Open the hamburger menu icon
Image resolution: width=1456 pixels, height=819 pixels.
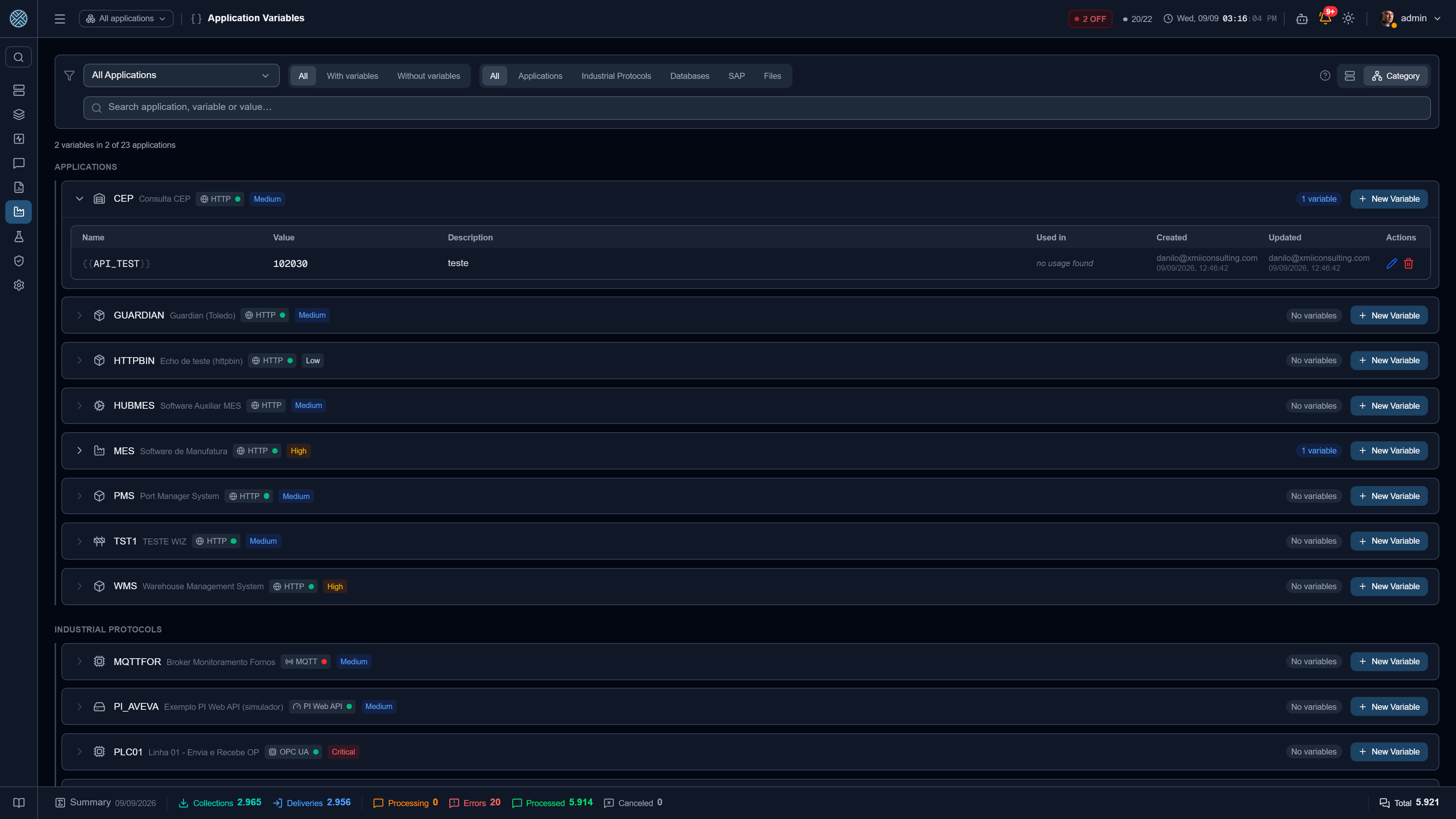click(60, 19)
